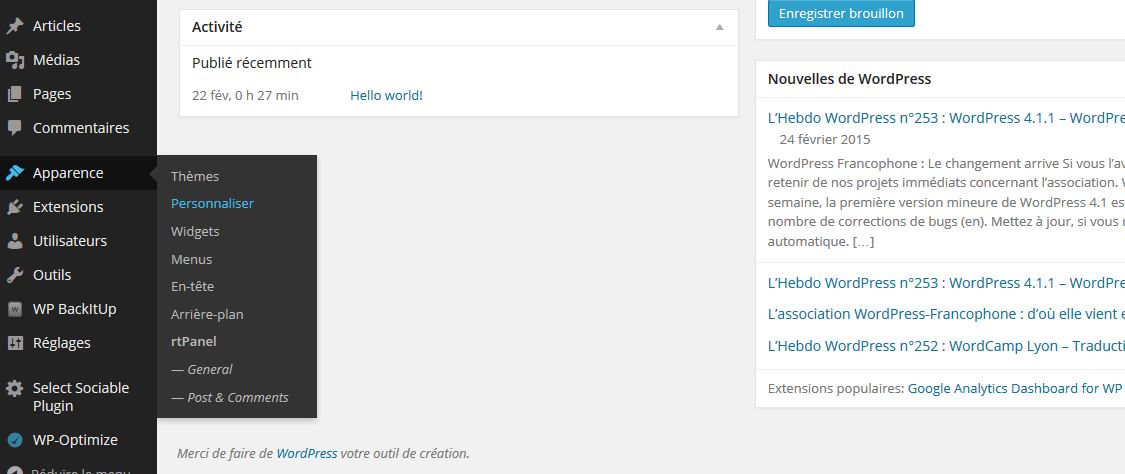1125x474 pixels.
Task: Click the Utilisateurs person icon
Action: tap(15, 241)
